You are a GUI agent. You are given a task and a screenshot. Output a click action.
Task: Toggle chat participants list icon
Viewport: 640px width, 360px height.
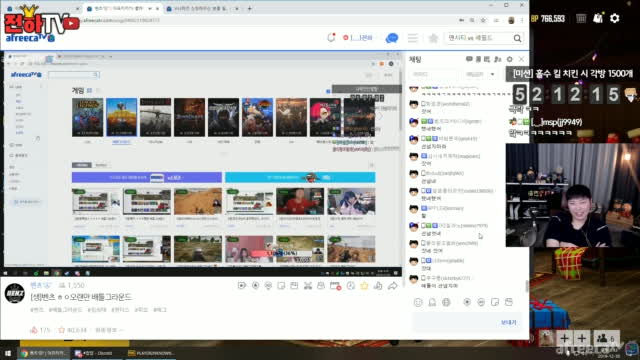coord(498,59)
